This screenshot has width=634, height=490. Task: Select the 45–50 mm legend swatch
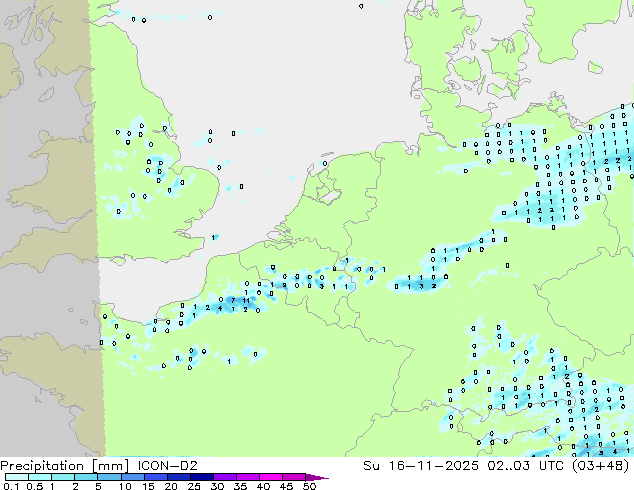[x=294, y=477]
